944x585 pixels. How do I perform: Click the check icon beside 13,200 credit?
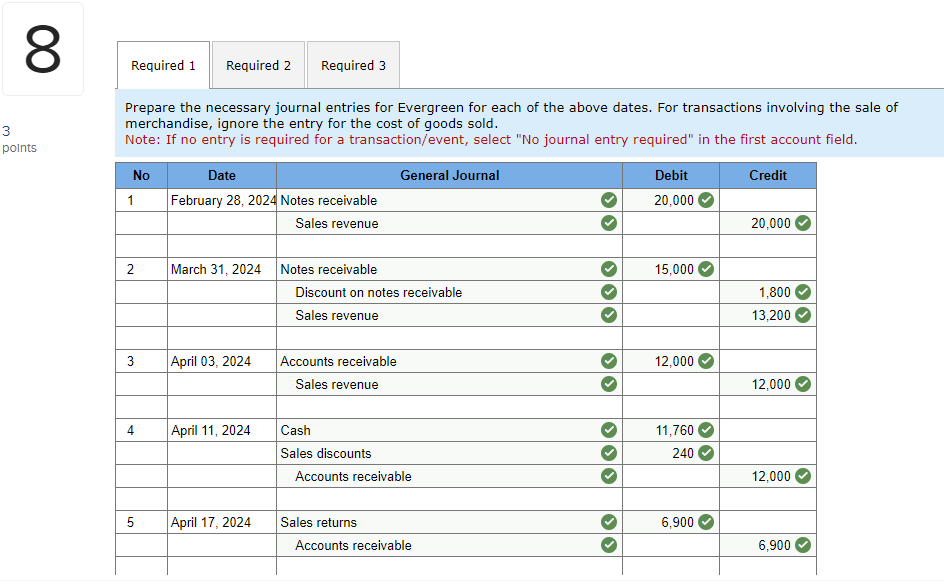click(803, 315)
